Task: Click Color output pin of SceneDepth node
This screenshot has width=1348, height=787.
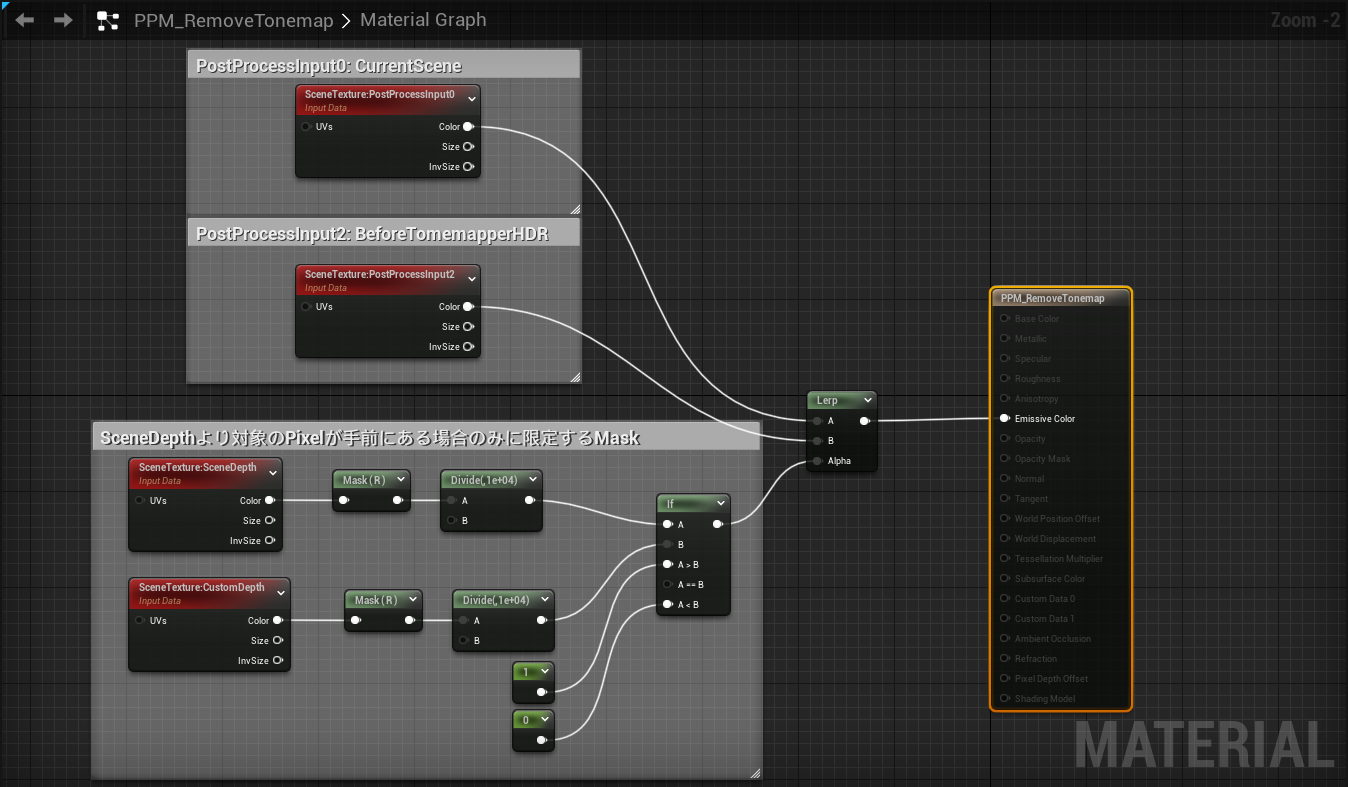Action: [269, 501]
